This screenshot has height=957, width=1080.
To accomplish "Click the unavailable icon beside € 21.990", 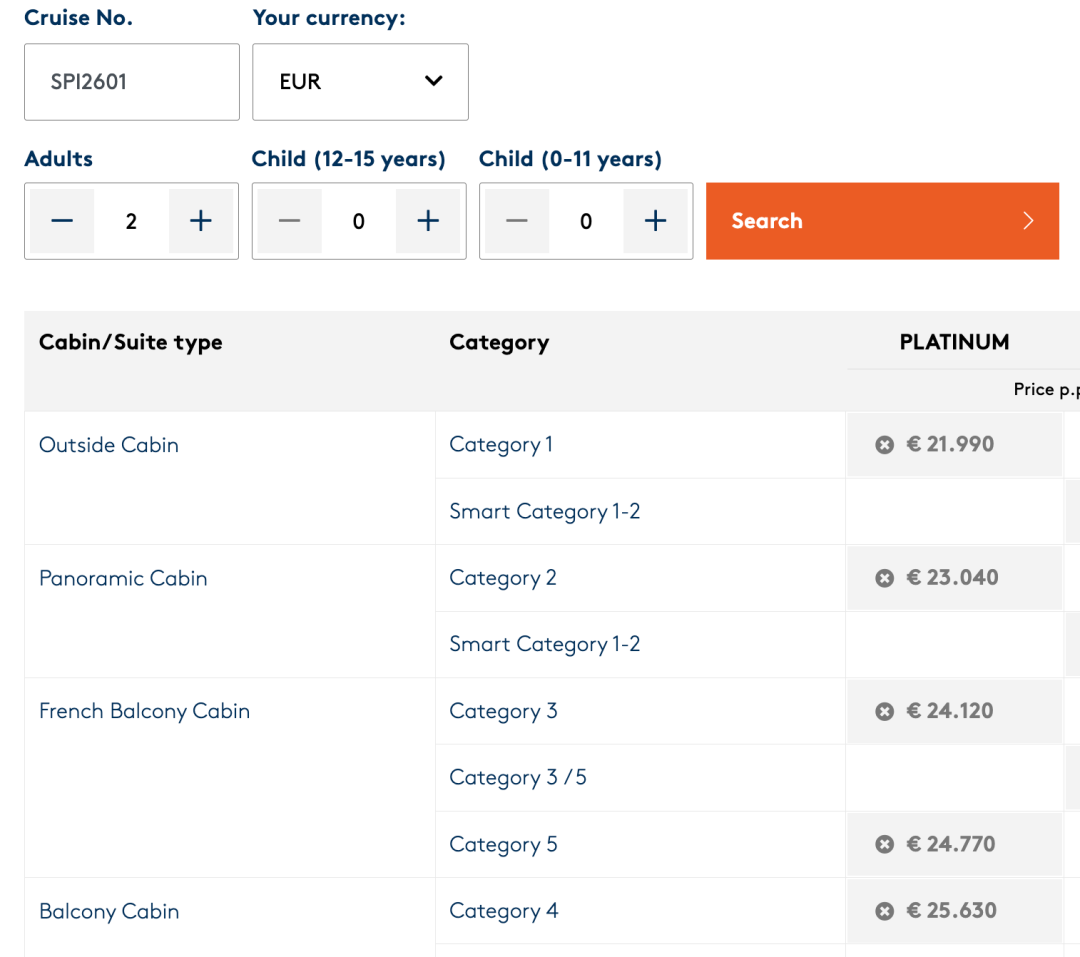I will [x=884, y=445].
